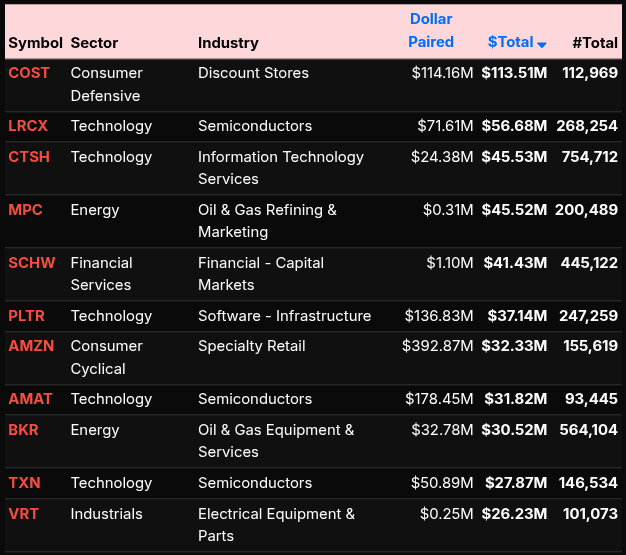Sort table by Dollar Paired column
The image size is (626, 555).
pos(431,31)
